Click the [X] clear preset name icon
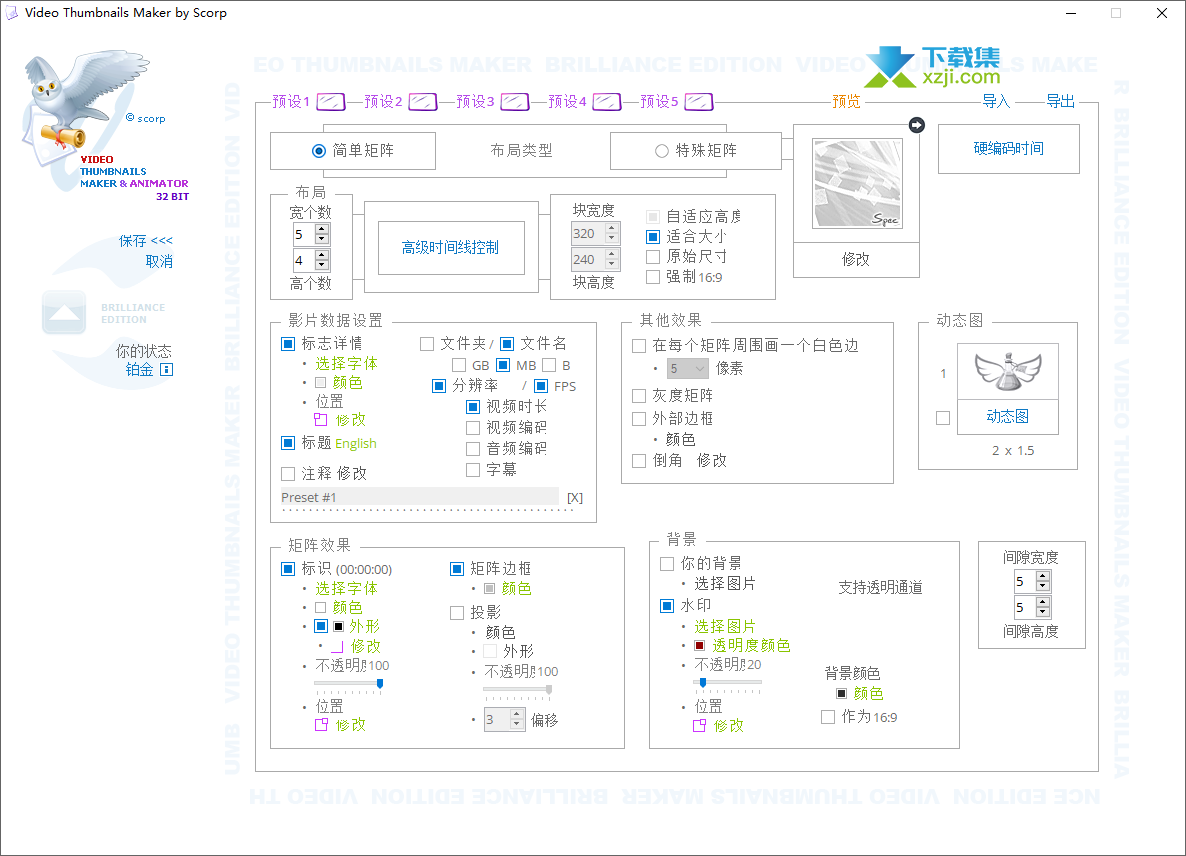This screenshot has width=1186, height=856. click(575, 498)
